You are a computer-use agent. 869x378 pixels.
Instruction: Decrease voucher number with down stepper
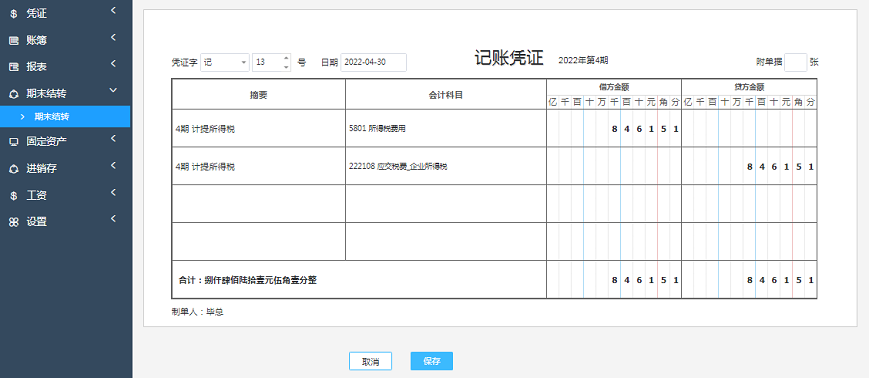click(x=286, y=67)
